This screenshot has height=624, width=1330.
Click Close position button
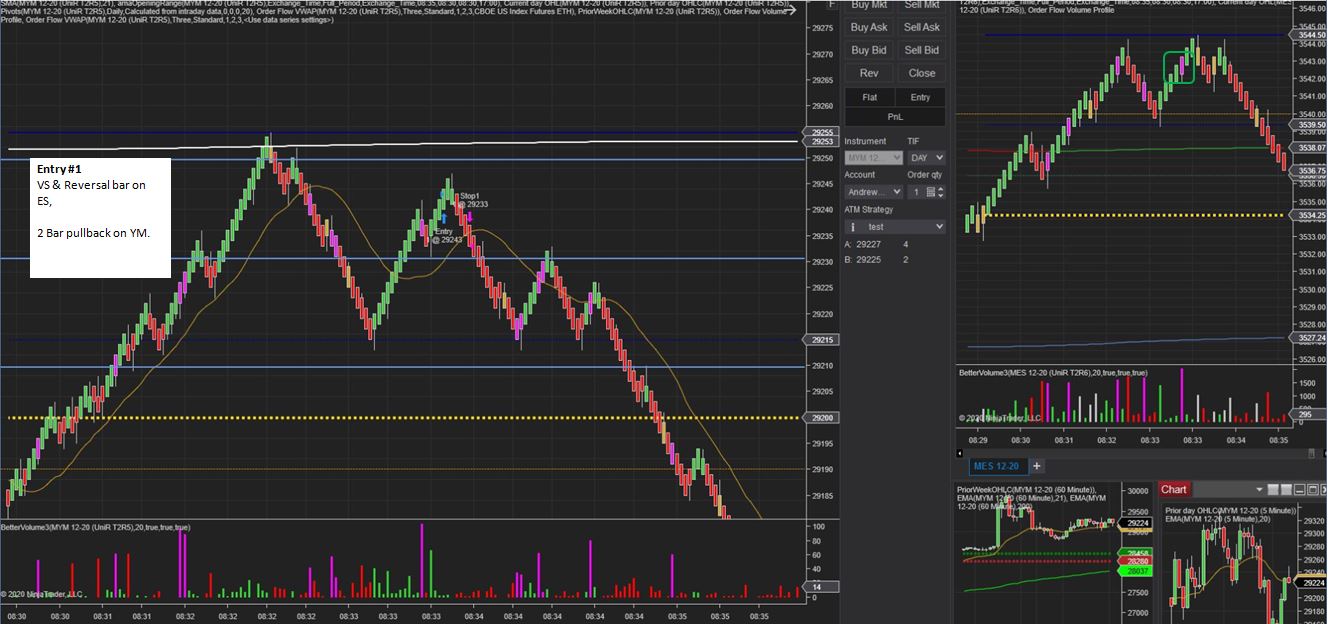pyautogui.click(x=922, y=73)
